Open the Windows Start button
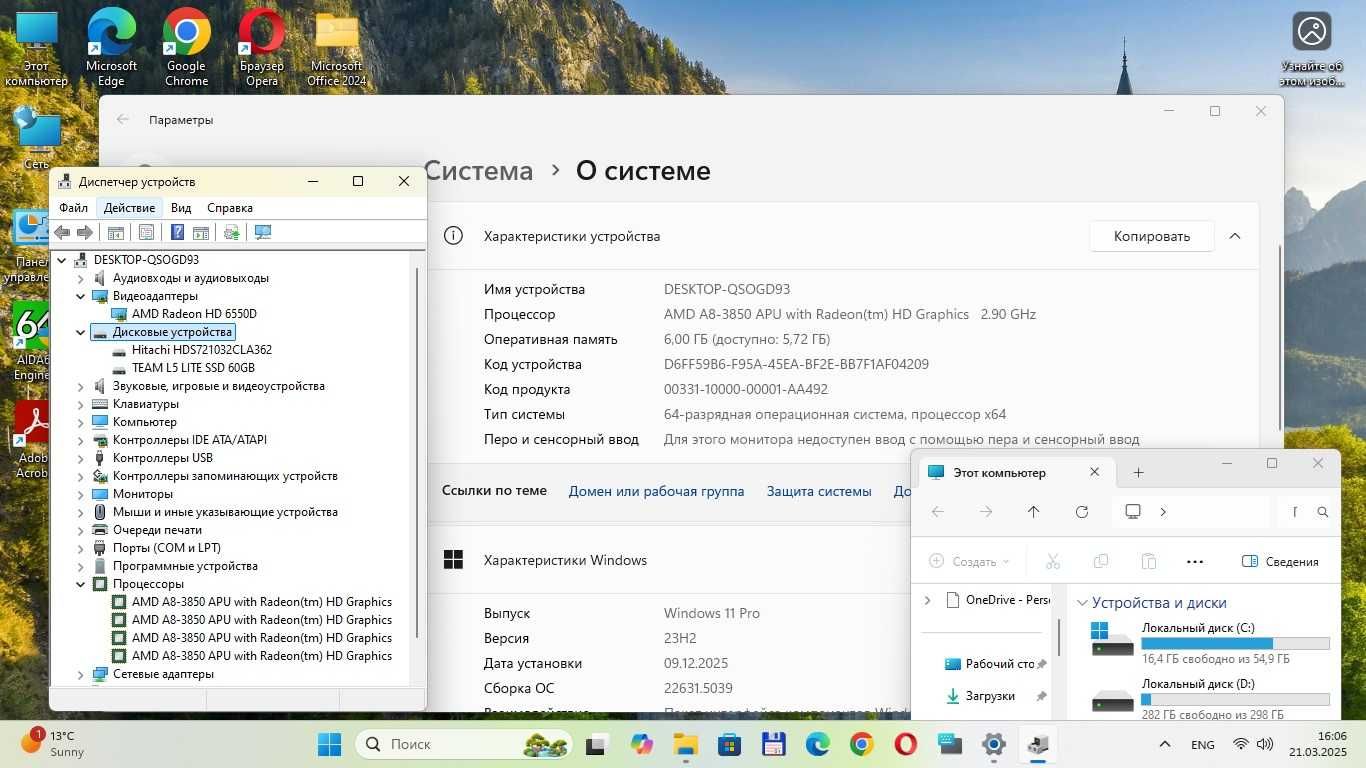This screenshot has width=1366, height=768. [329, 744]
